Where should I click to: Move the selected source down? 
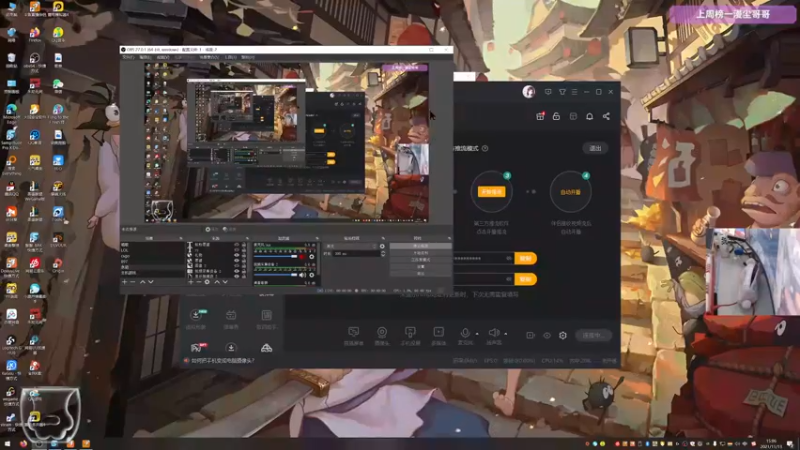pos(225,282)
